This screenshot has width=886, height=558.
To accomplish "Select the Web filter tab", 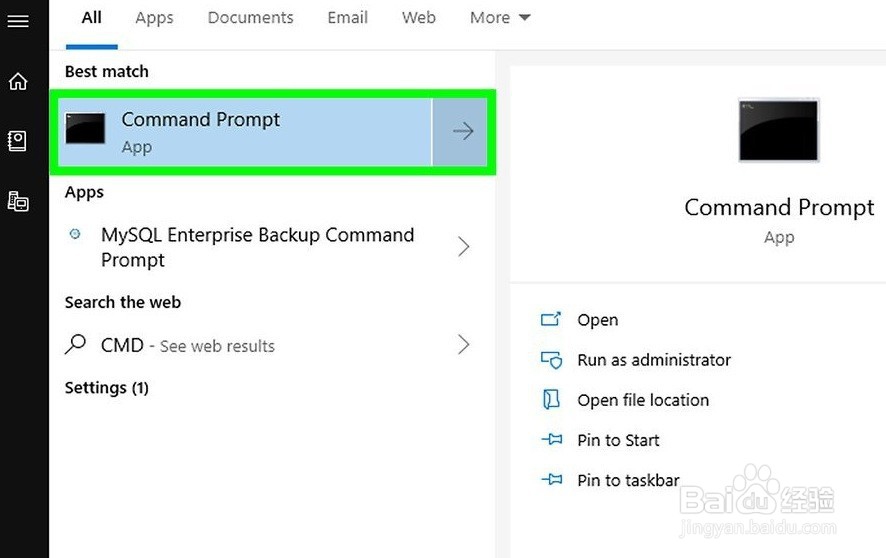I will point(419,18).
